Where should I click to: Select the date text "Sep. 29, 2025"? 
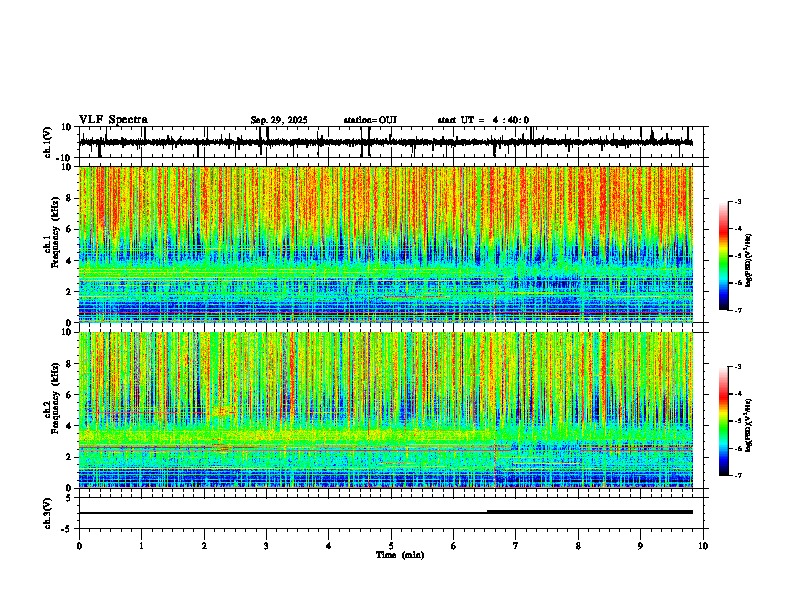[x=279, y=120]
